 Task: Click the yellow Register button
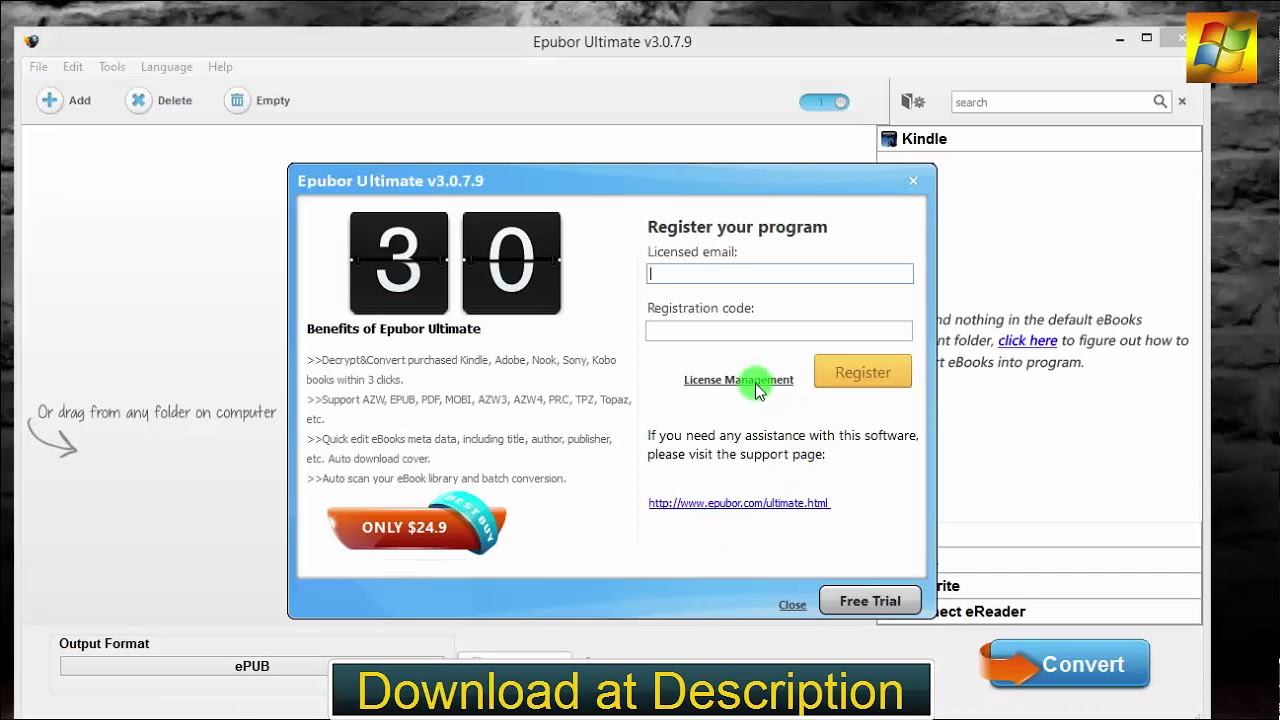(863, 372)
